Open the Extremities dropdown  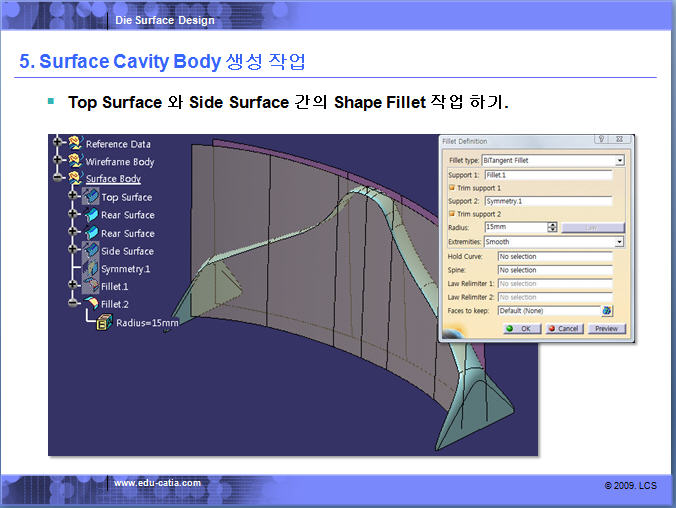[x=620, y=242]
